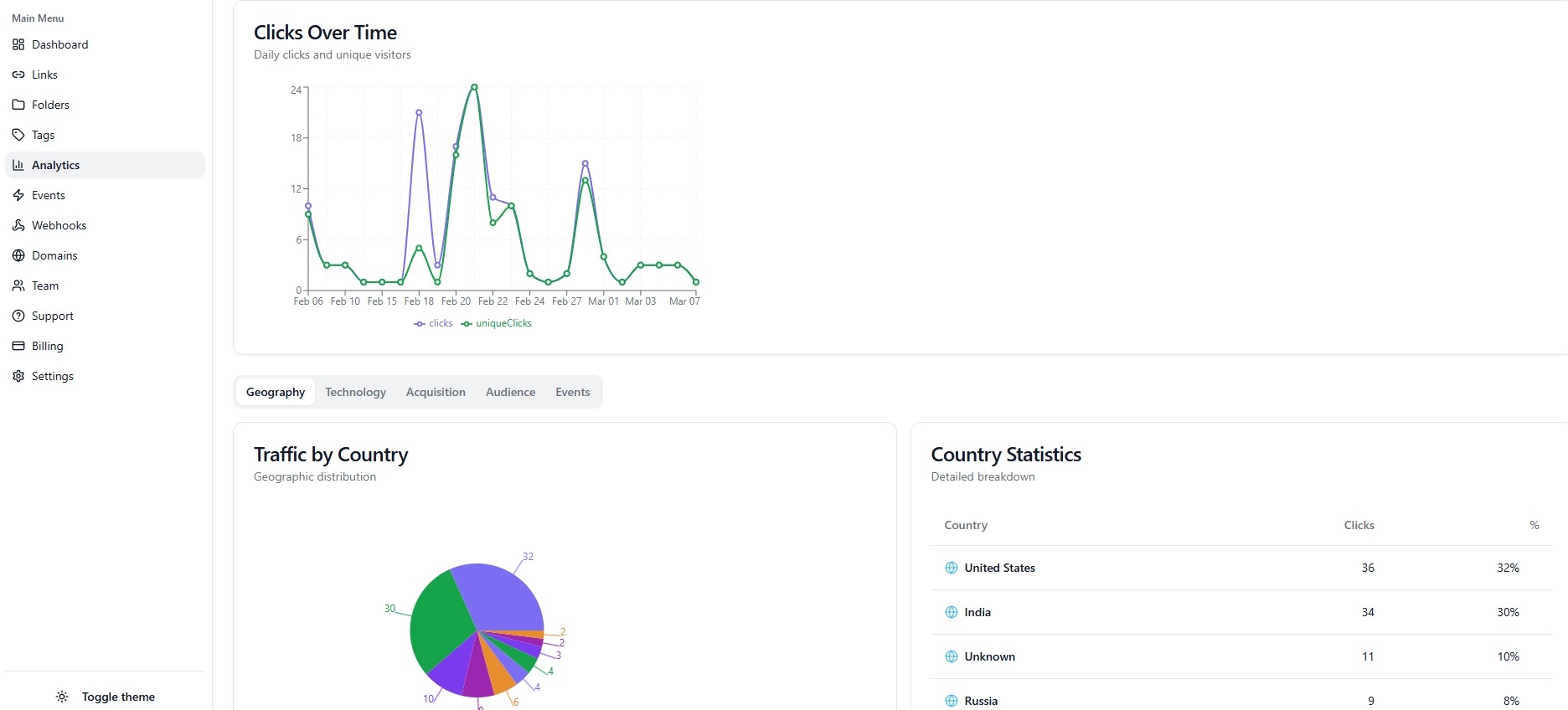1568x710 pixels.
Task: Navigate to Webhooks
Action: click(x=106, y=225)
